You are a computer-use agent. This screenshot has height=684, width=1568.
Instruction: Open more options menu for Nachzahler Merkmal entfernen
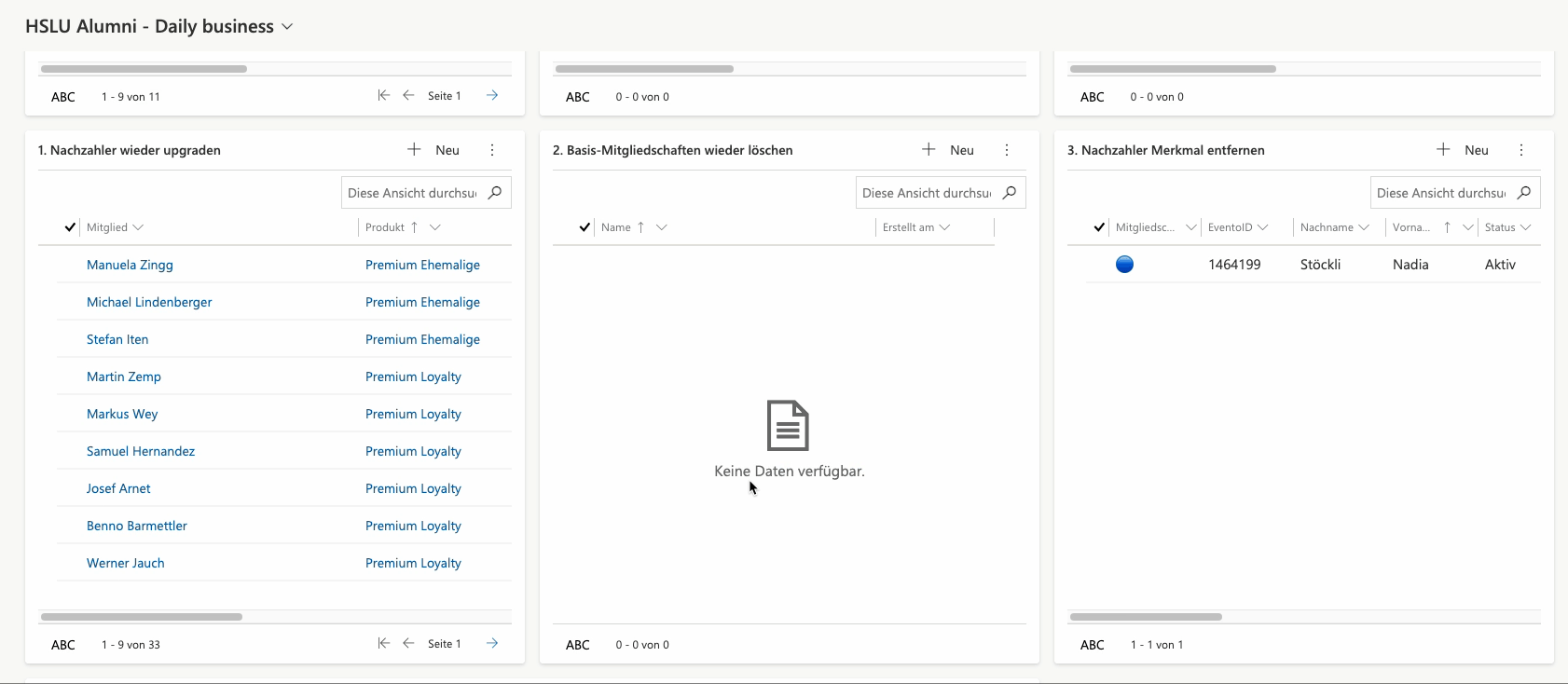pyautogui.click(x=1521, y=150)
